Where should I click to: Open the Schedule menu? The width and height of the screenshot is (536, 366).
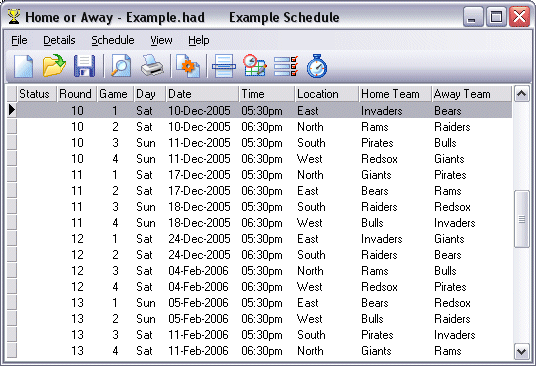tap(113, 40)
